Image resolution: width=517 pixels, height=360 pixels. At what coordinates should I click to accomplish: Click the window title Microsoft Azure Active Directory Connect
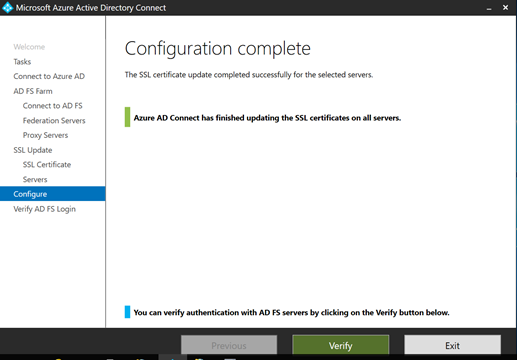point(91,8)
